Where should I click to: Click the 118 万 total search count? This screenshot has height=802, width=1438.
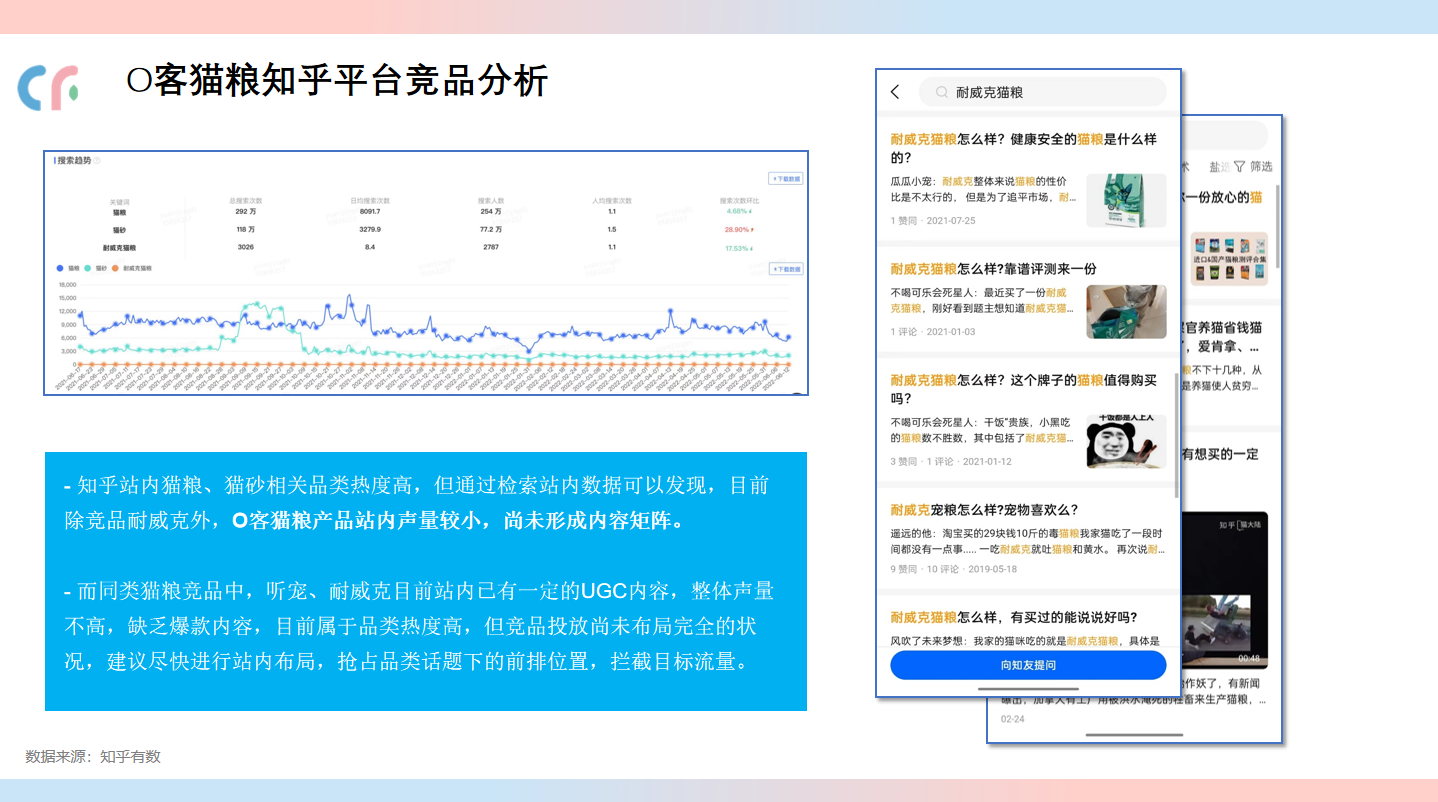[245, 229]
